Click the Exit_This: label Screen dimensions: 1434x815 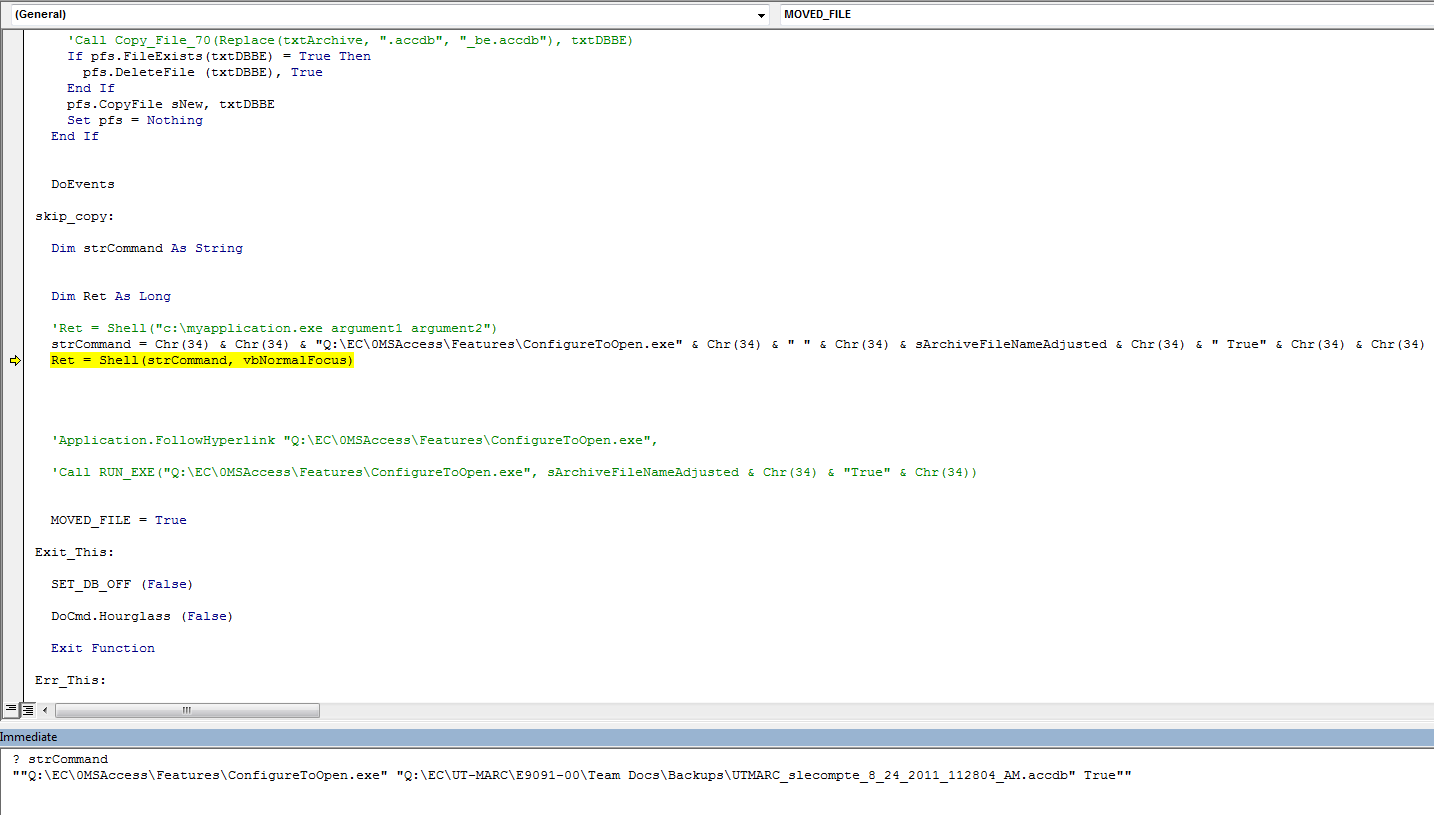pos(75,552)
